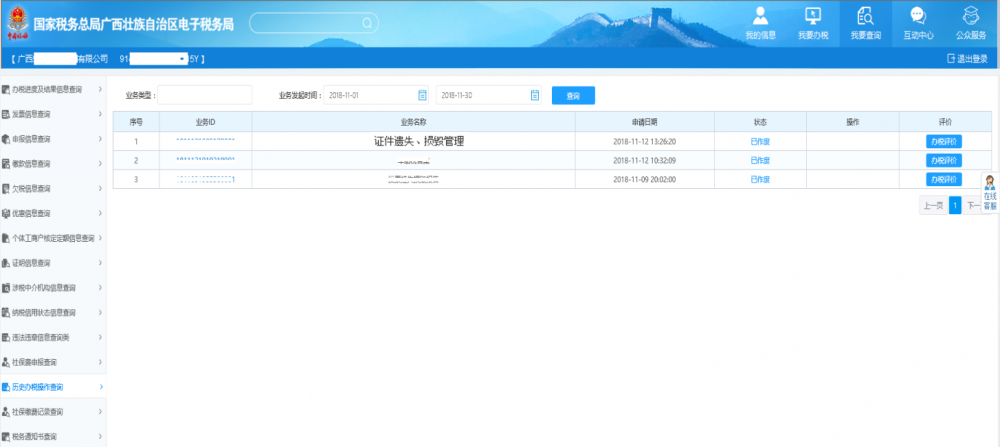Click 办税评价 for the 13:26:20 record

(944, 142)
